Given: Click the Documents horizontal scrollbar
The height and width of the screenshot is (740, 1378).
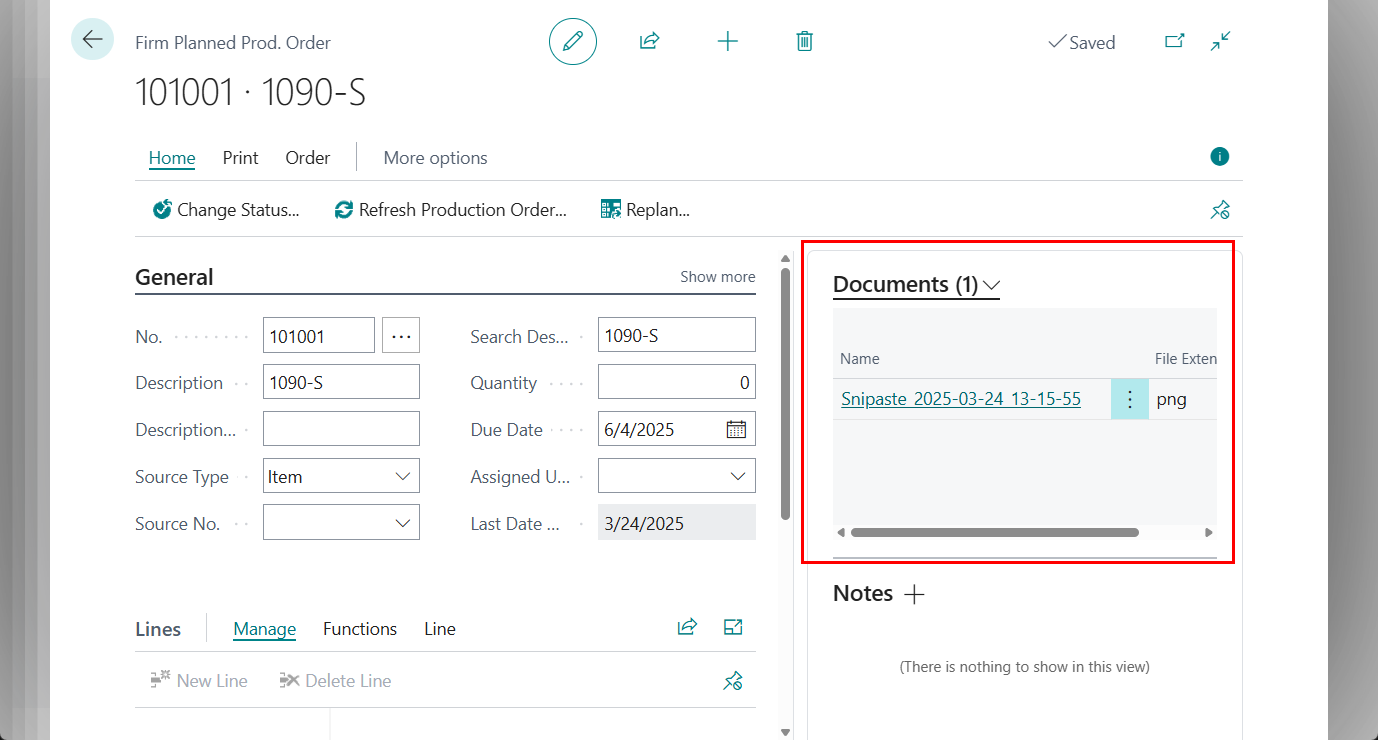Looking at the screenshot, I should (994, 533).
